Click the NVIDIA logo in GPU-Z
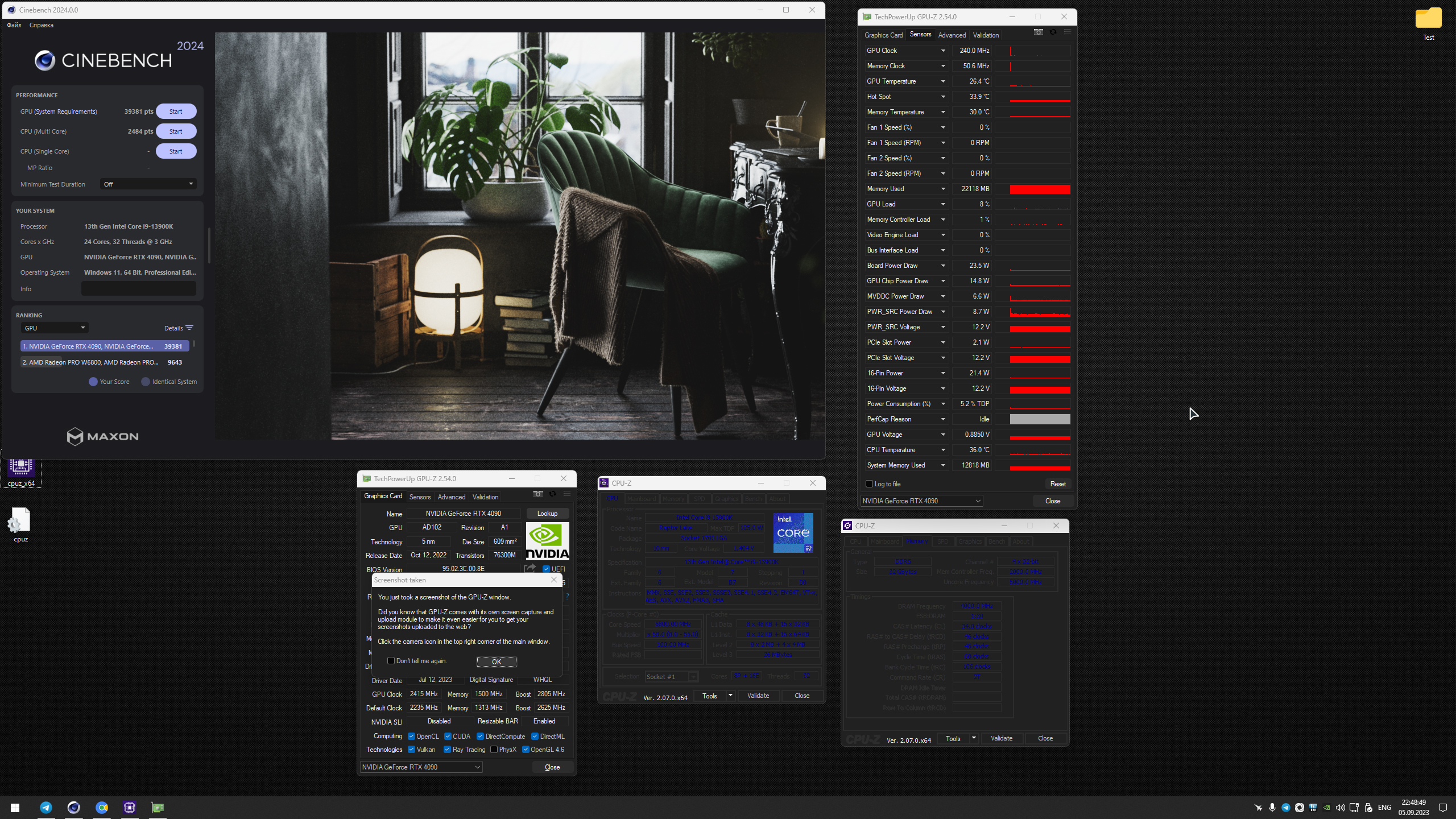 (x=547, y=541)
